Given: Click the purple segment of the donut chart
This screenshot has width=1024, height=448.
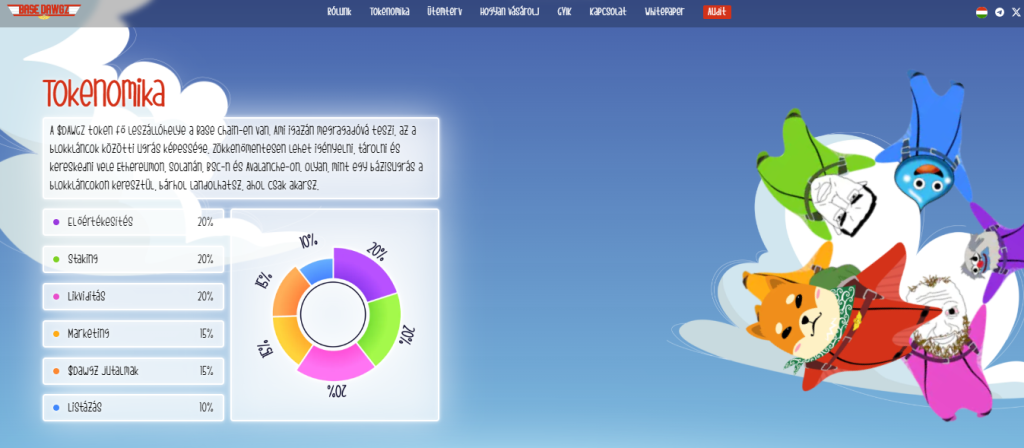Looking at the screenshot, I should pyautogui.click(x=361, y=269).
